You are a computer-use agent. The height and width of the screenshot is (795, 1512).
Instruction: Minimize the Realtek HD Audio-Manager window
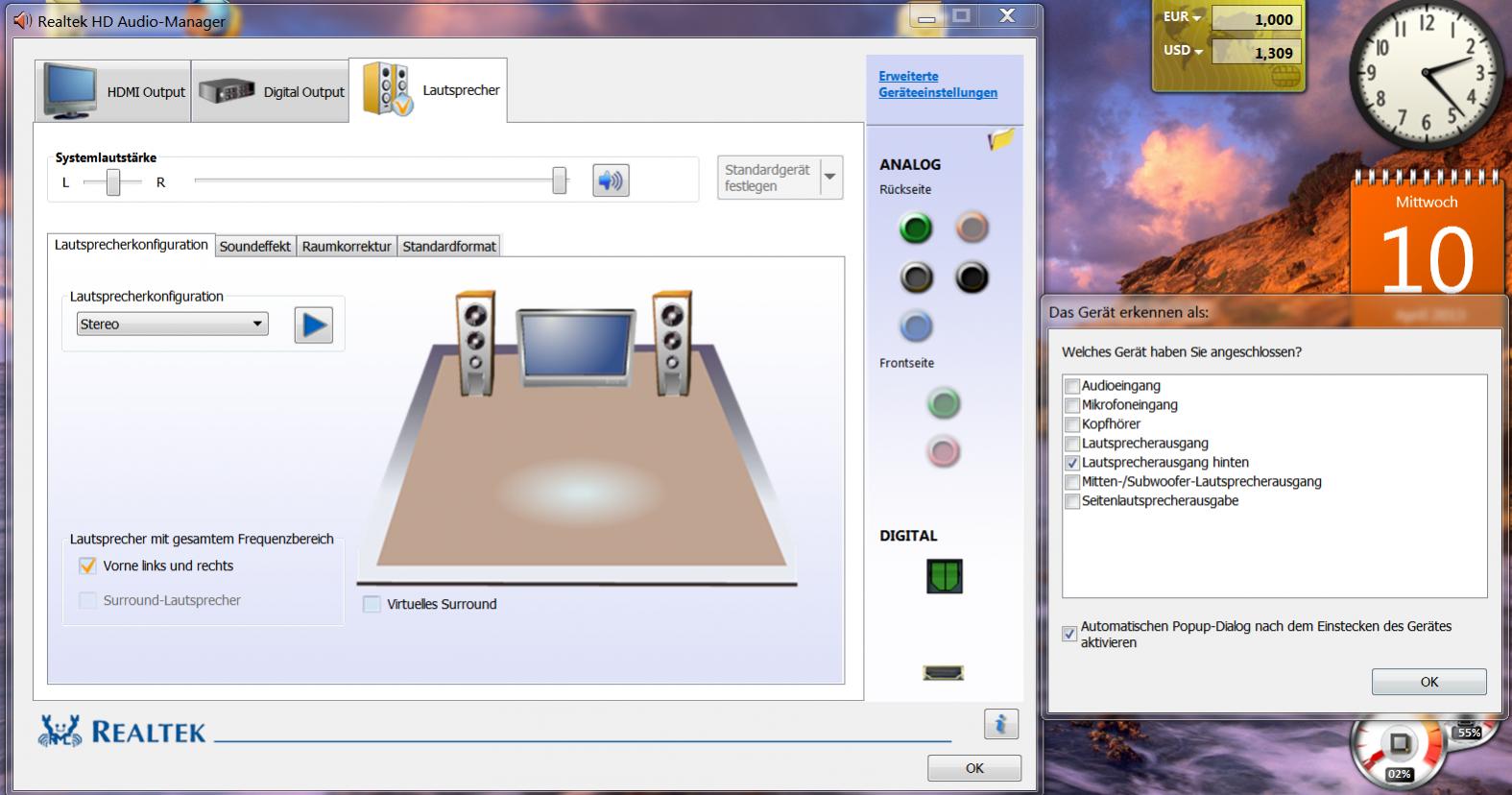pos(925,17)
